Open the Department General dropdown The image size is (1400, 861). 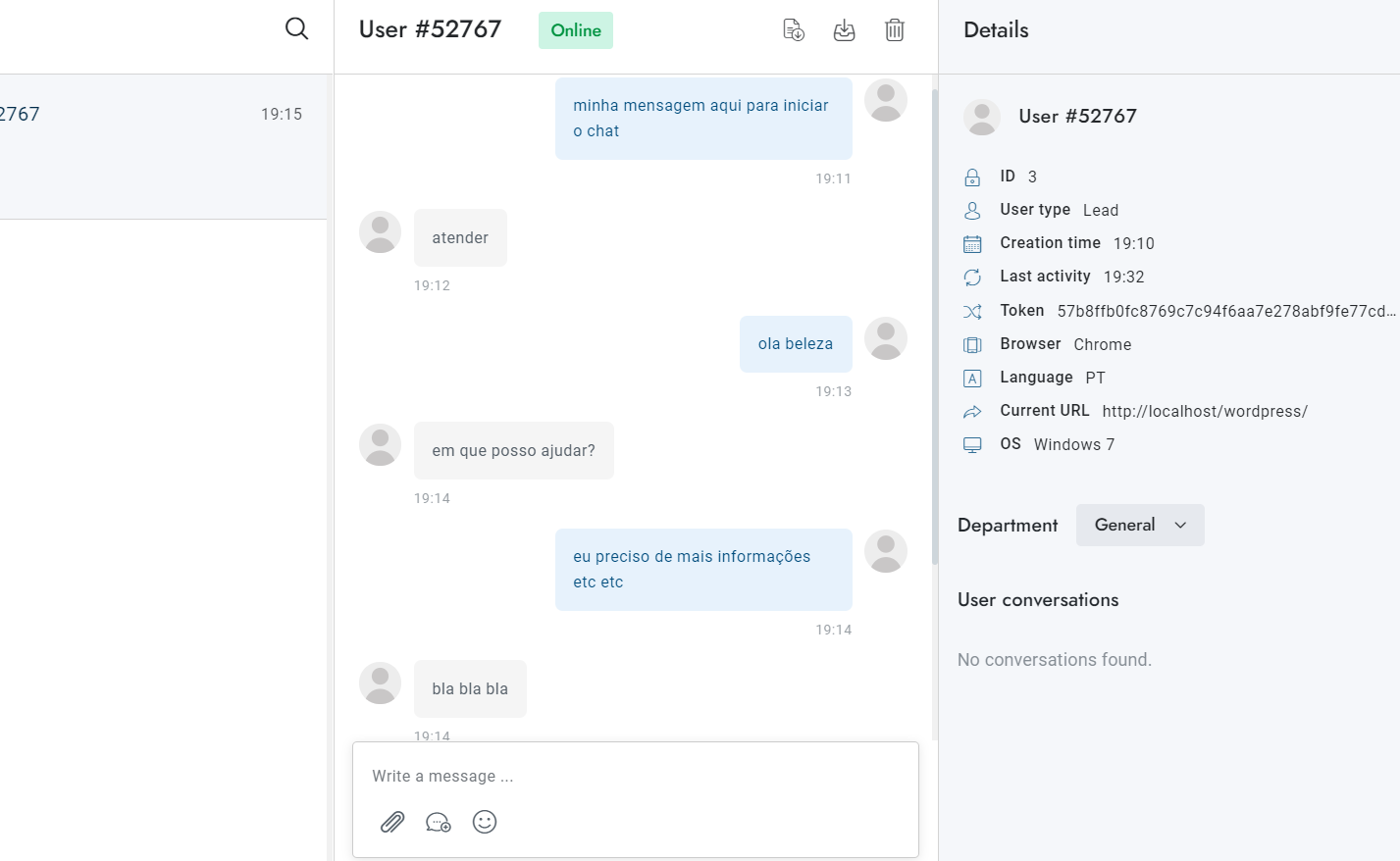pos(1140,525)
